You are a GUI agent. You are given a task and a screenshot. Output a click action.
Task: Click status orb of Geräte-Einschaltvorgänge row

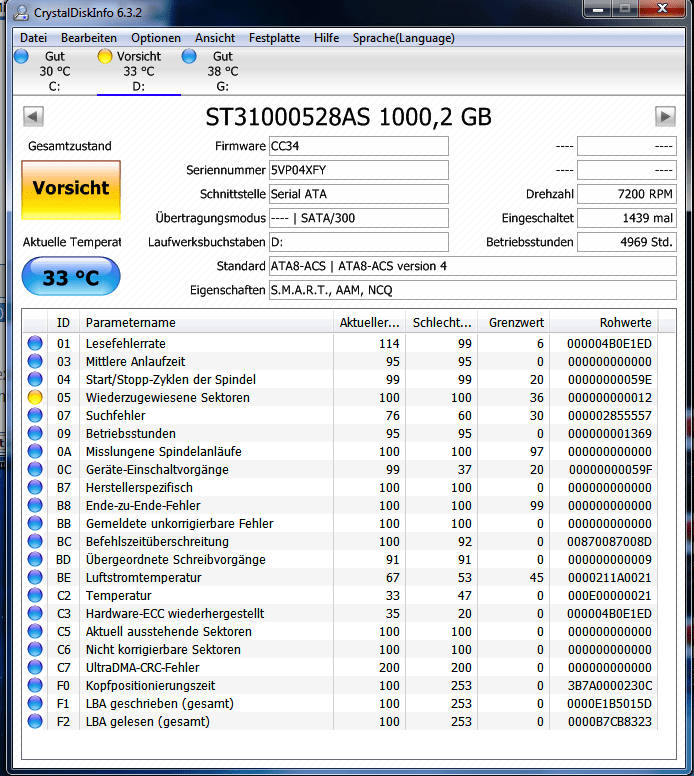35,470
